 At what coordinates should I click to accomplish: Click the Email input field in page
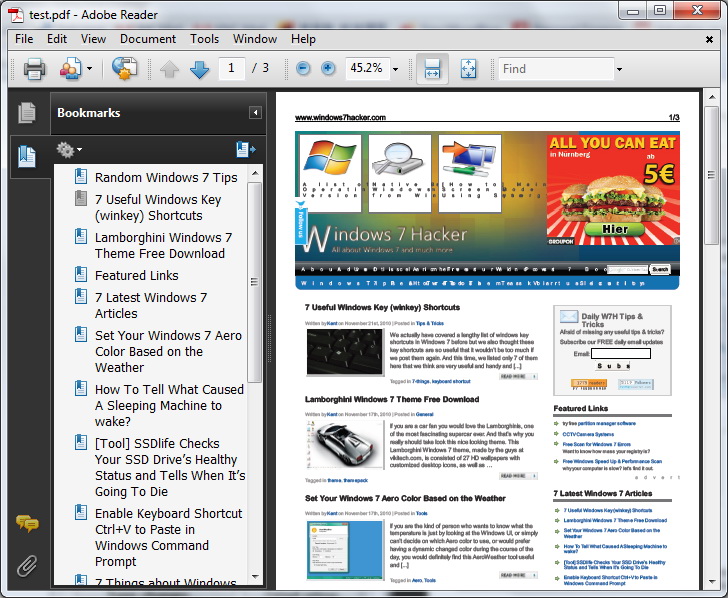click(x=621, y=354)
